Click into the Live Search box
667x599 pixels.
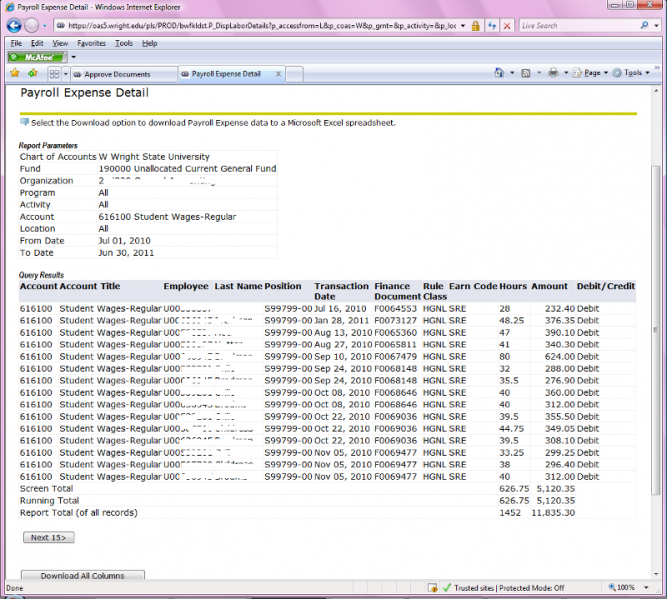(578, 26)
